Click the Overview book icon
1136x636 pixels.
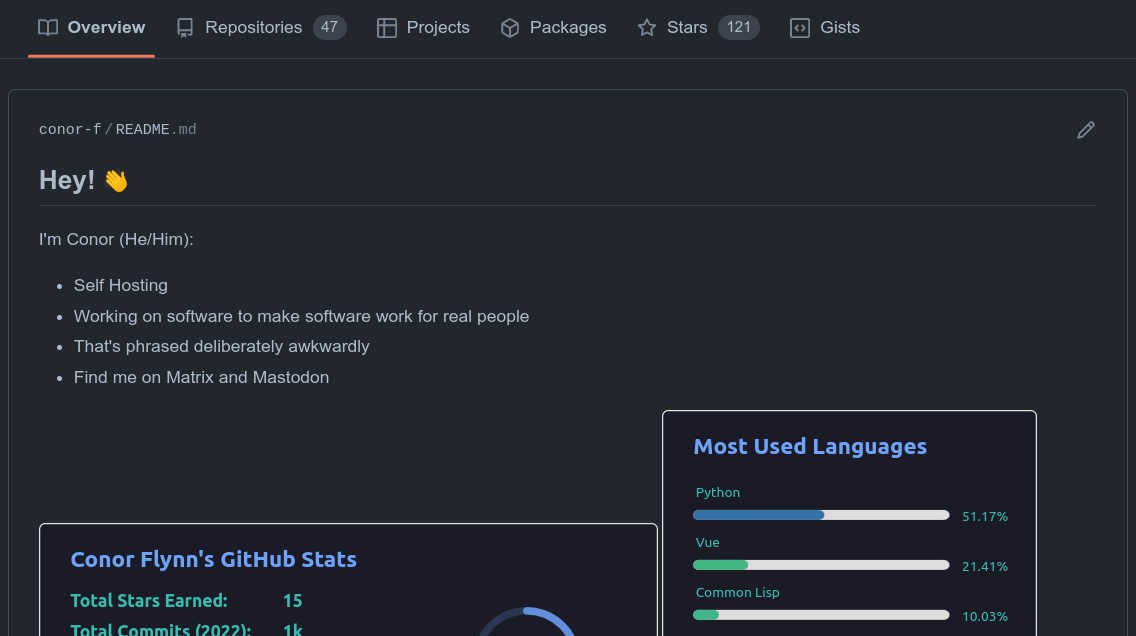48,28
